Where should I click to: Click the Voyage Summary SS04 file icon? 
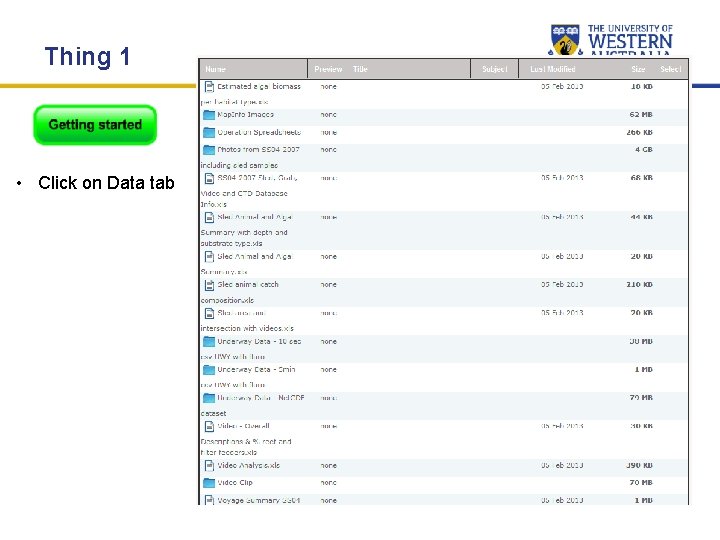[x=209, y=500]
